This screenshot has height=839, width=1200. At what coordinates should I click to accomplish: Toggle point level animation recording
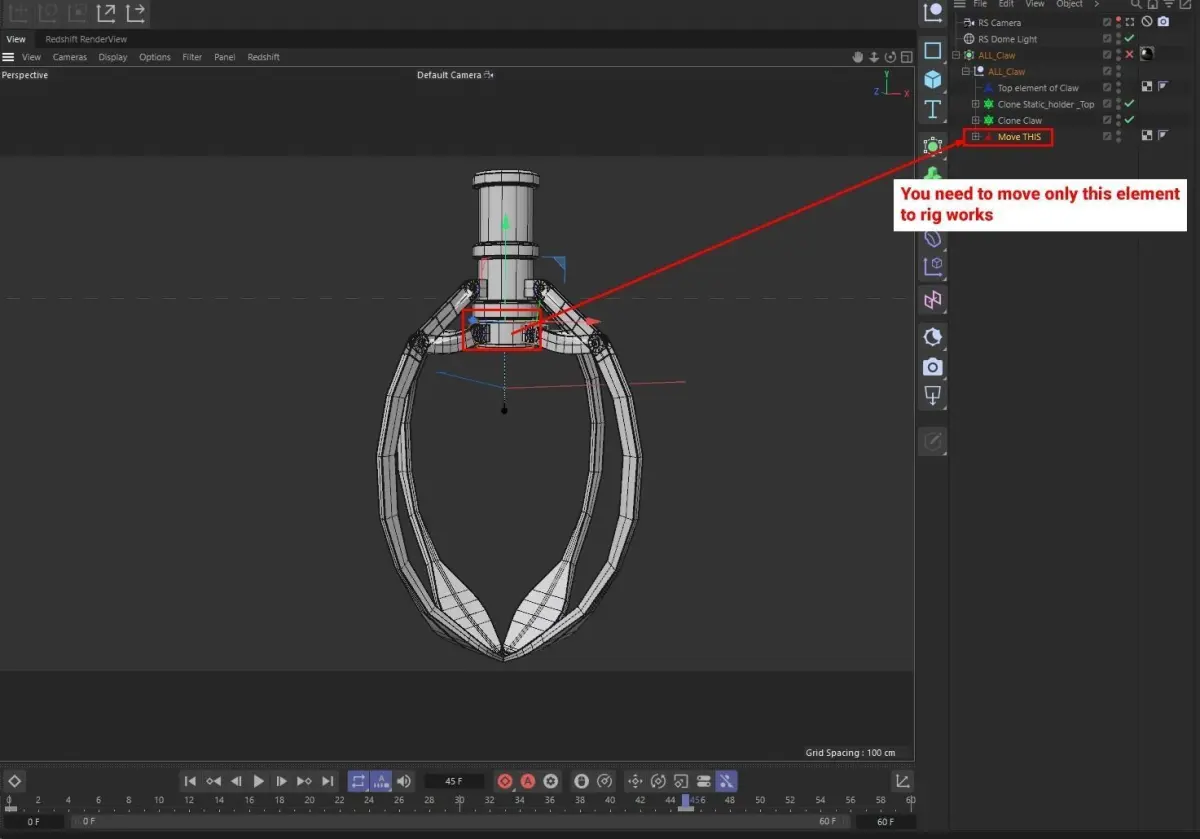click(x=727, y=781)
